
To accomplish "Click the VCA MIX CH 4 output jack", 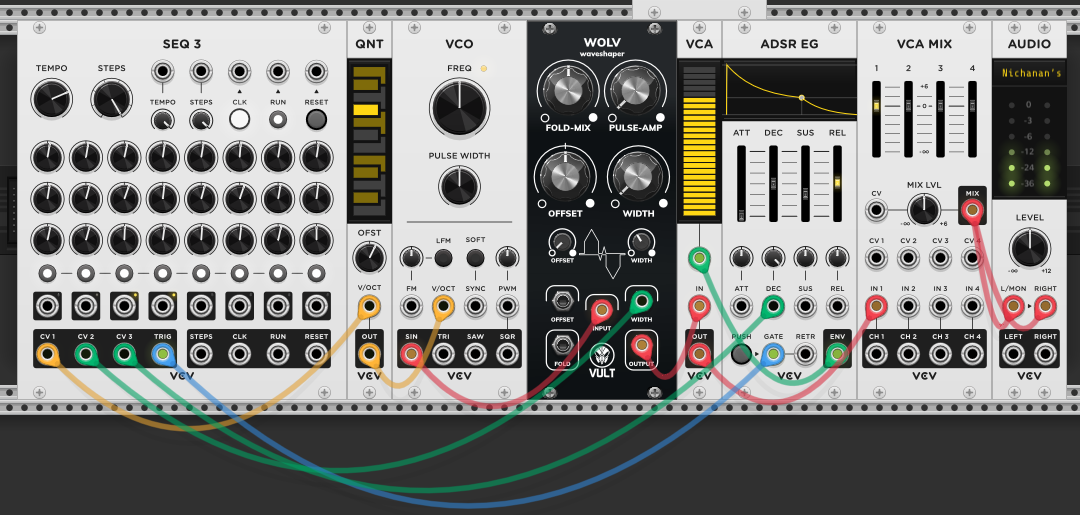I will (973, 355).
